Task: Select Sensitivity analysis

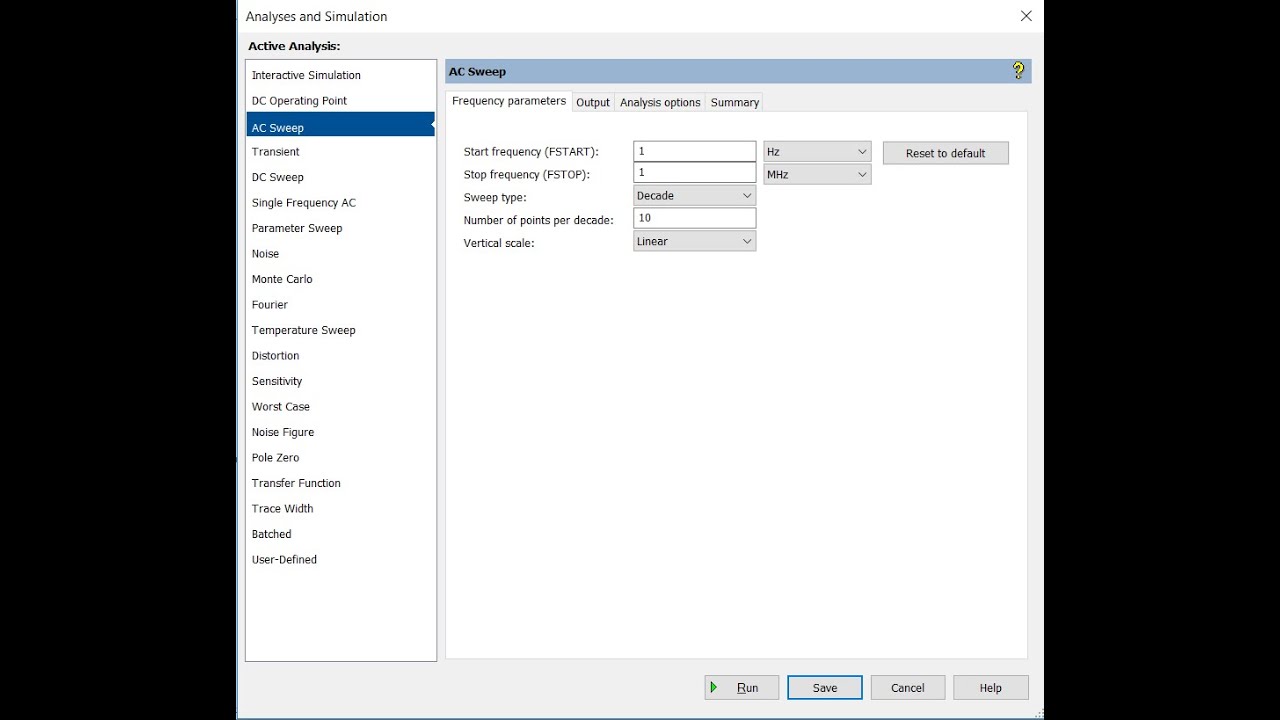Action: (341, 381)
